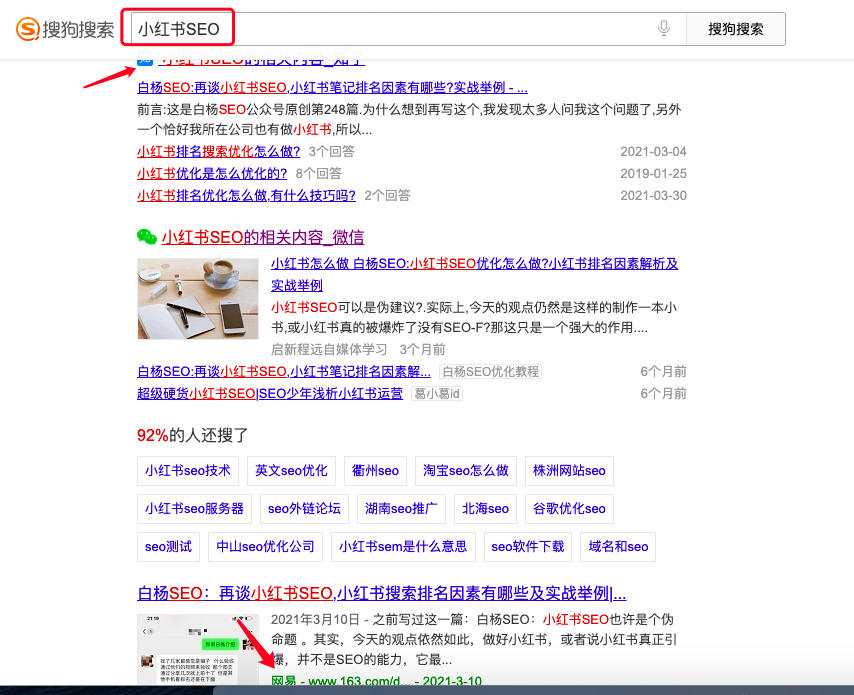Select related search 淘宝seo怎么做

point(466,471)
